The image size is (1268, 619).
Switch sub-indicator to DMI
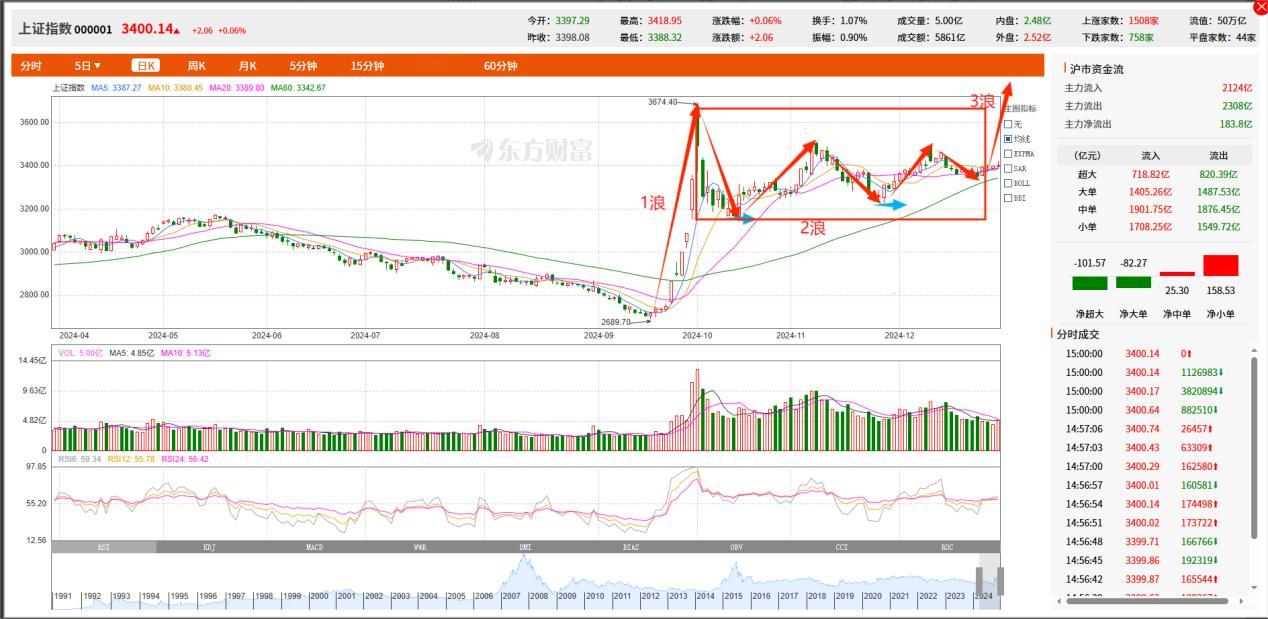coord(526,547)
